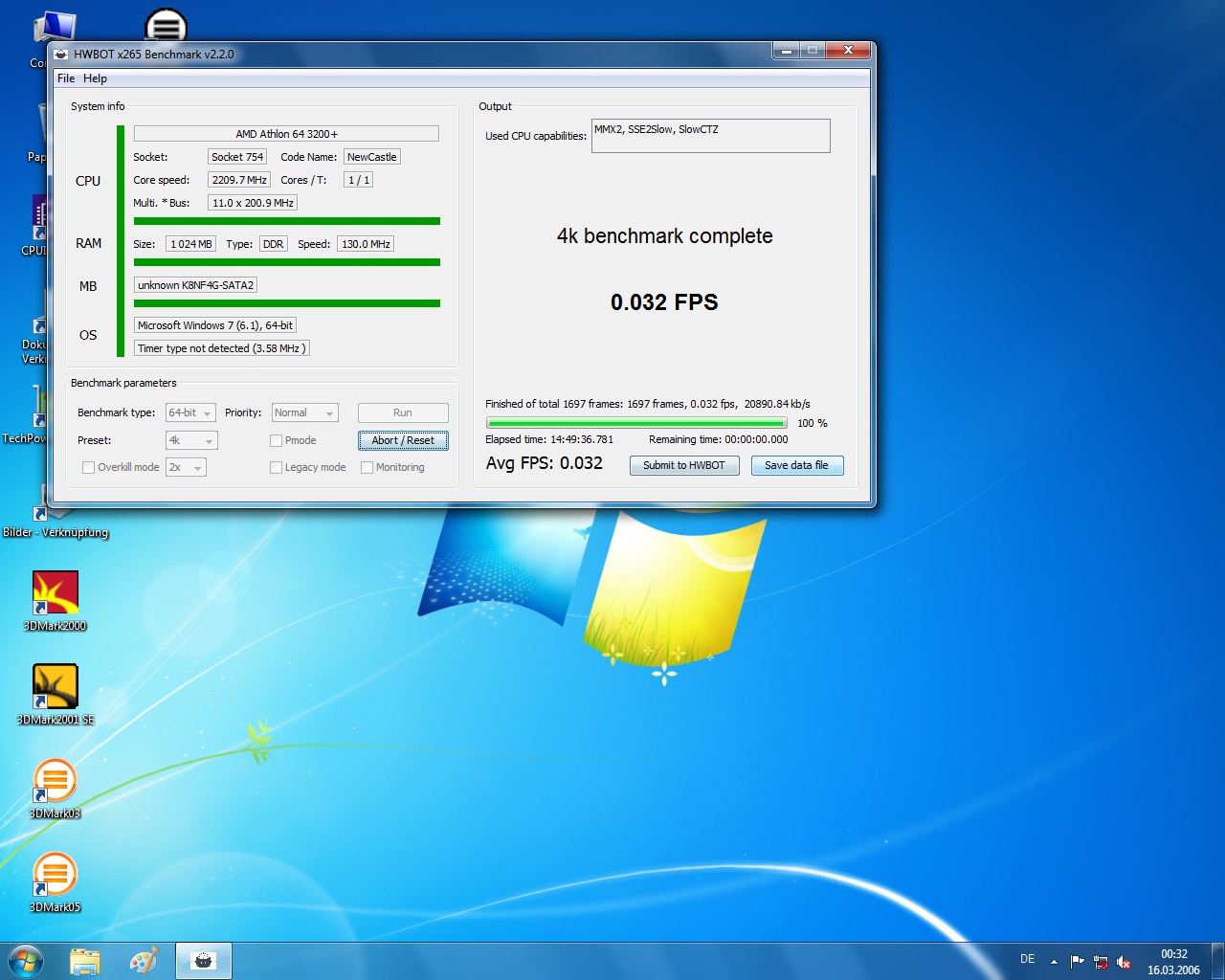Click the unknown K8NF4G-SATA2 motherboard field
This screenshot has width=1225, height=980.
tap(195, 285)
